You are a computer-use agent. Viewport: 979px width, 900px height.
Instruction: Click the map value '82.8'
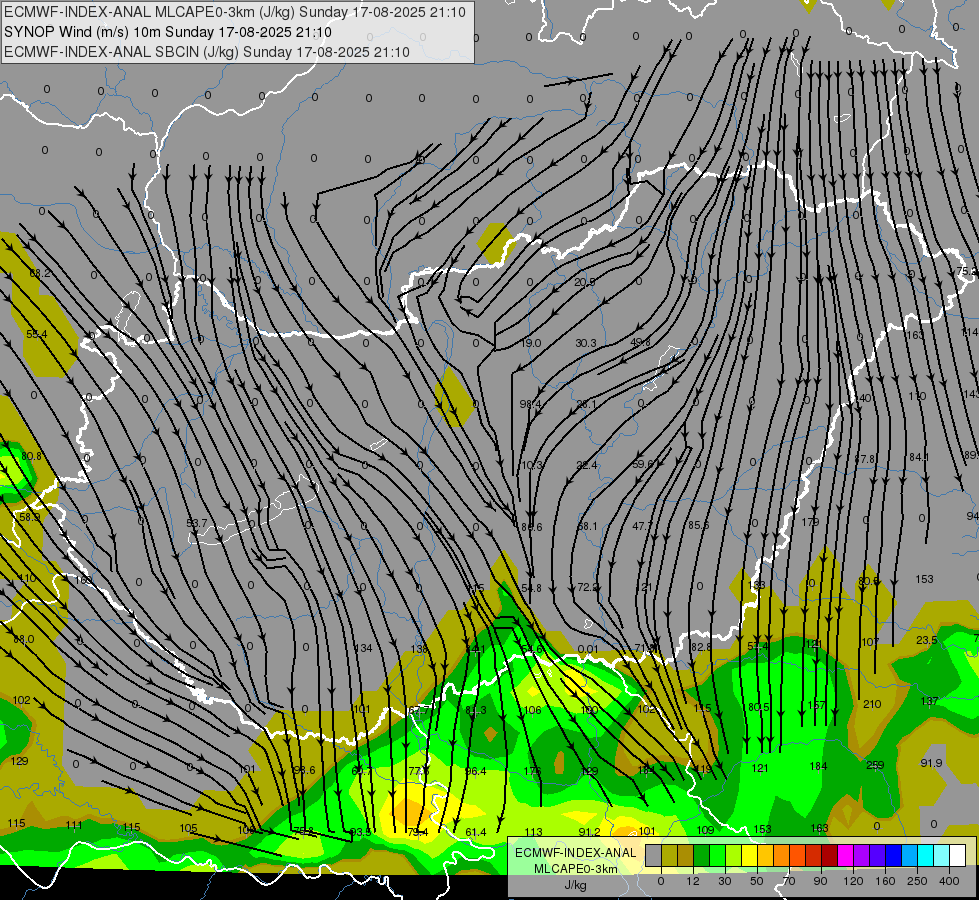click(x=701, y=647)
